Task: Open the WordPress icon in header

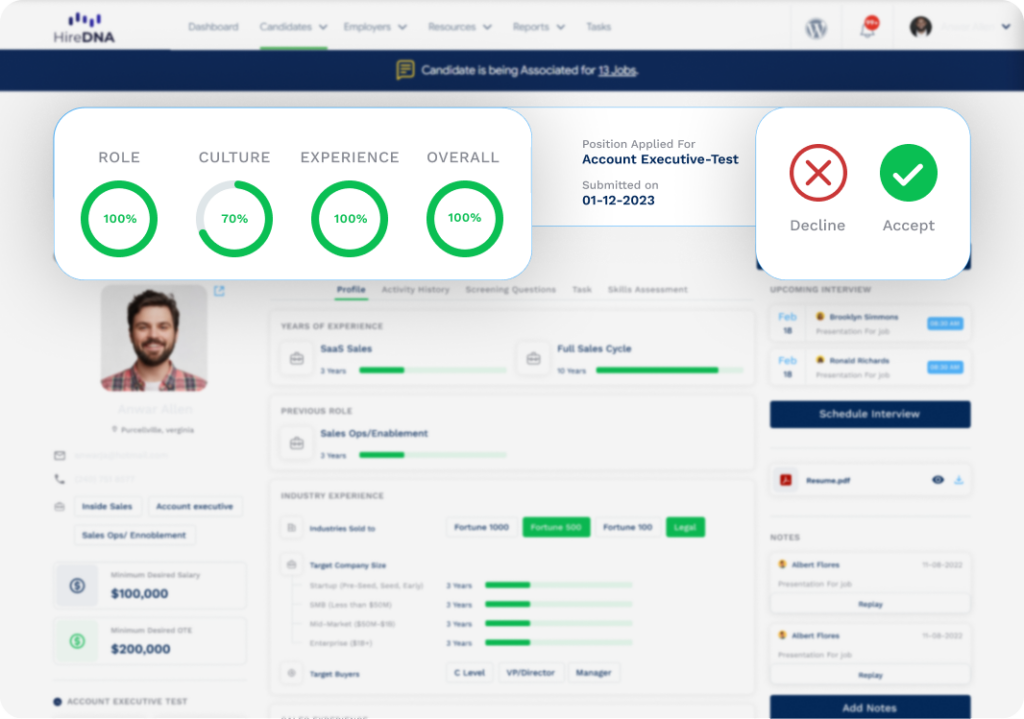Action: [816, 28]
